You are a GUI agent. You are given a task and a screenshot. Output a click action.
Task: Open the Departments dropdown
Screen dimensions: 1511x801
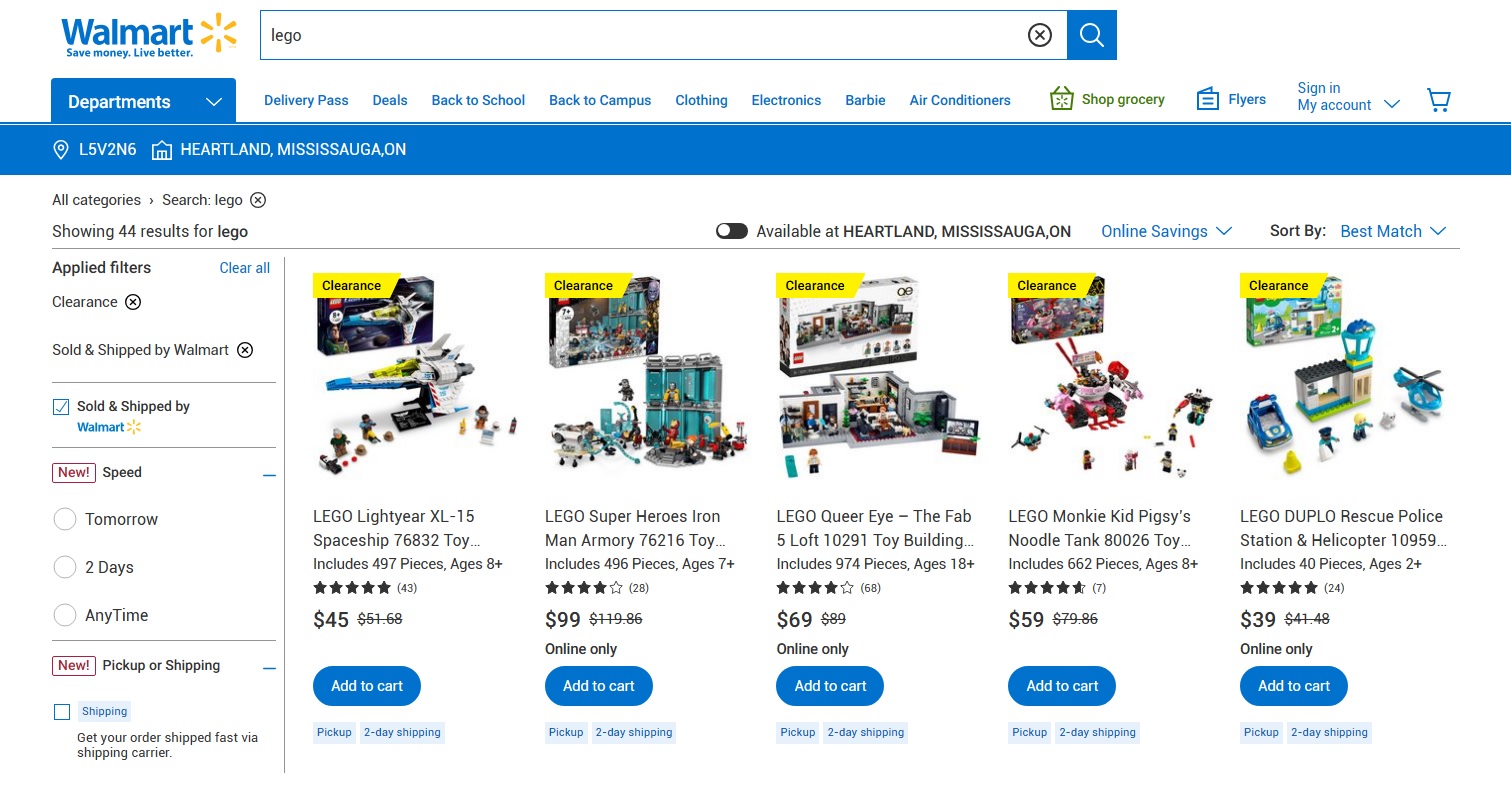click(143, 101)
